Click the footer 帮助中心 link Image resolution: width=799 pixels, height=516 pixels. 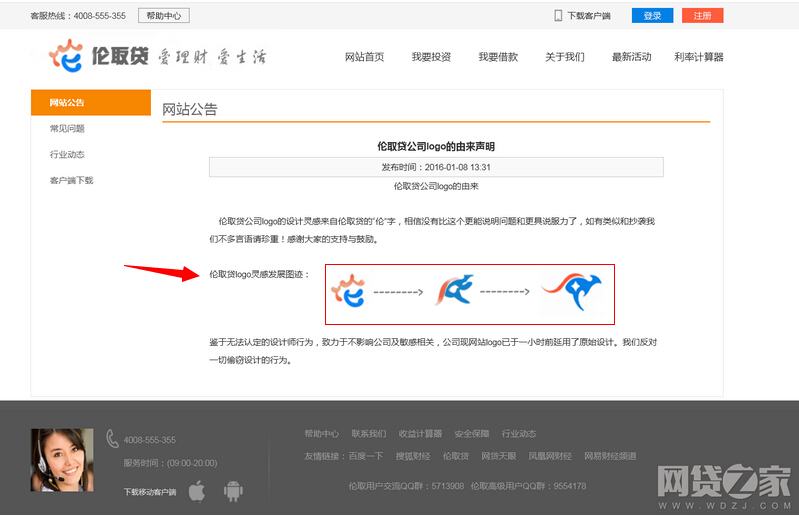(322, 433)
